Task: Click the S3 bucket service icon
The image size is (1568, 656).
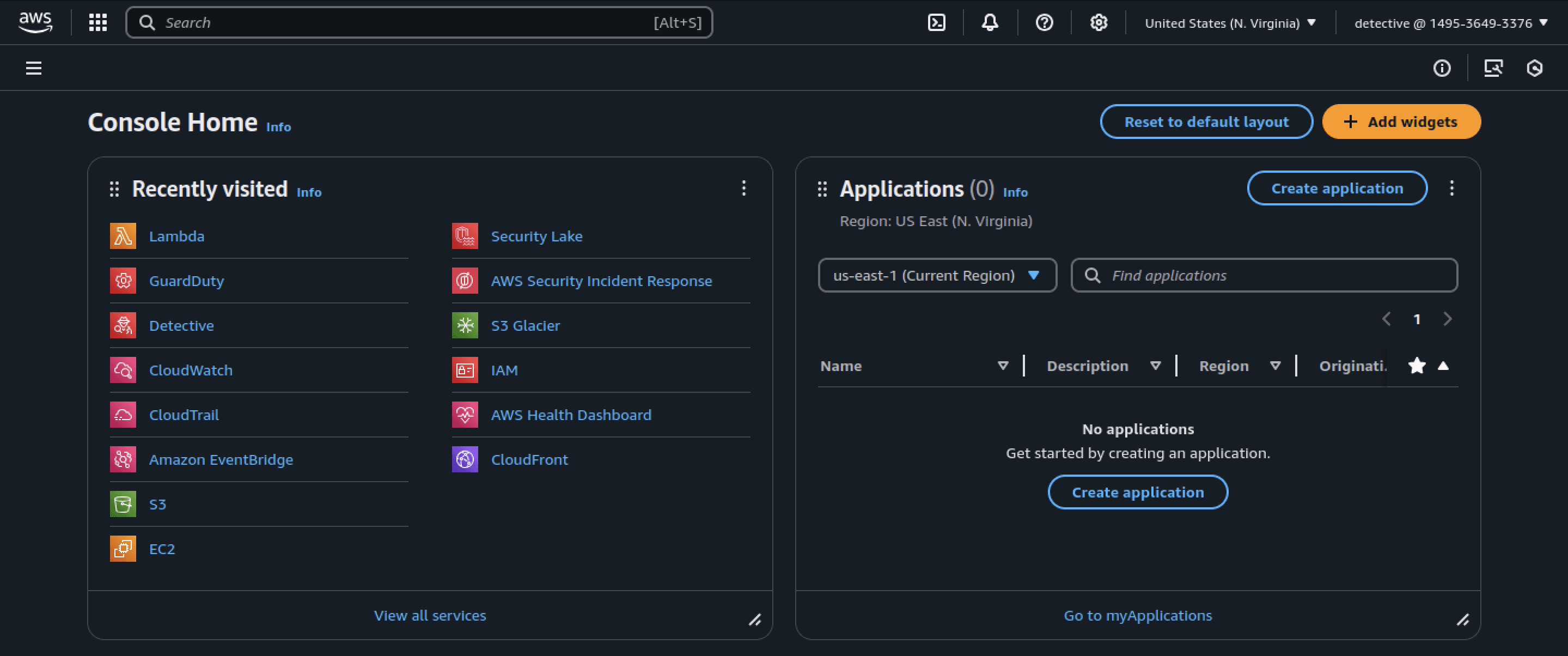Action: pyautogui.click(x=123, y=505)
